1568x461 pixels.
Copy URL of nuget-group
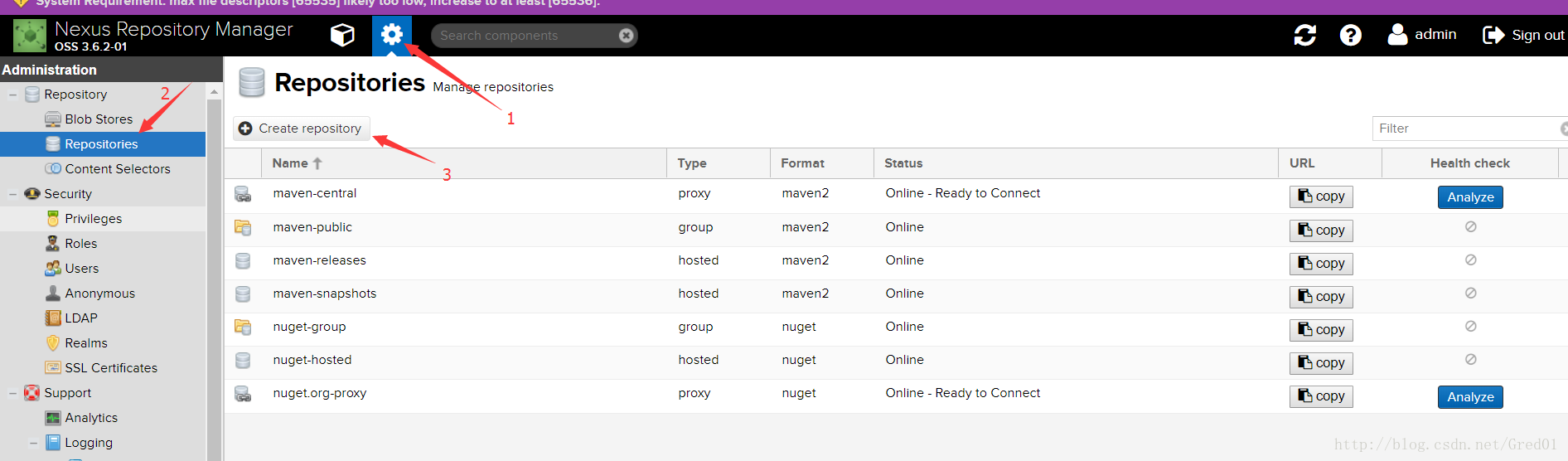coord(1321,330)
